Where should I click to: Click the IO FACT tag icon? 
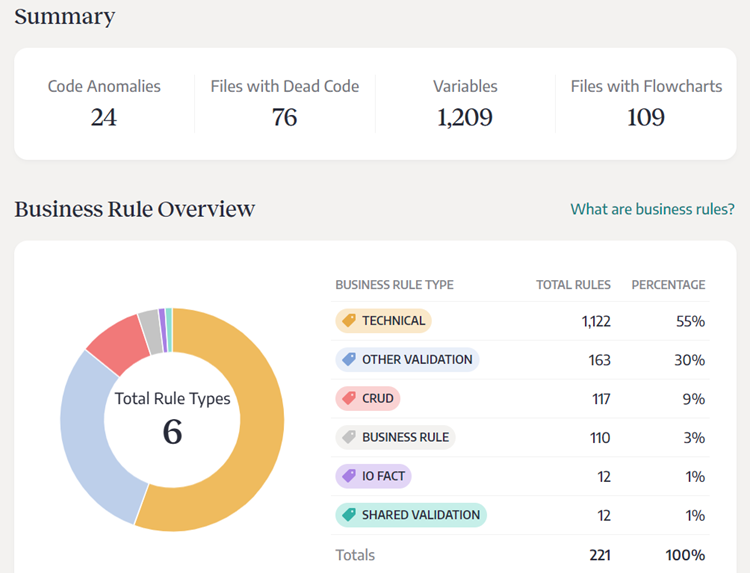tap(349, 476)
